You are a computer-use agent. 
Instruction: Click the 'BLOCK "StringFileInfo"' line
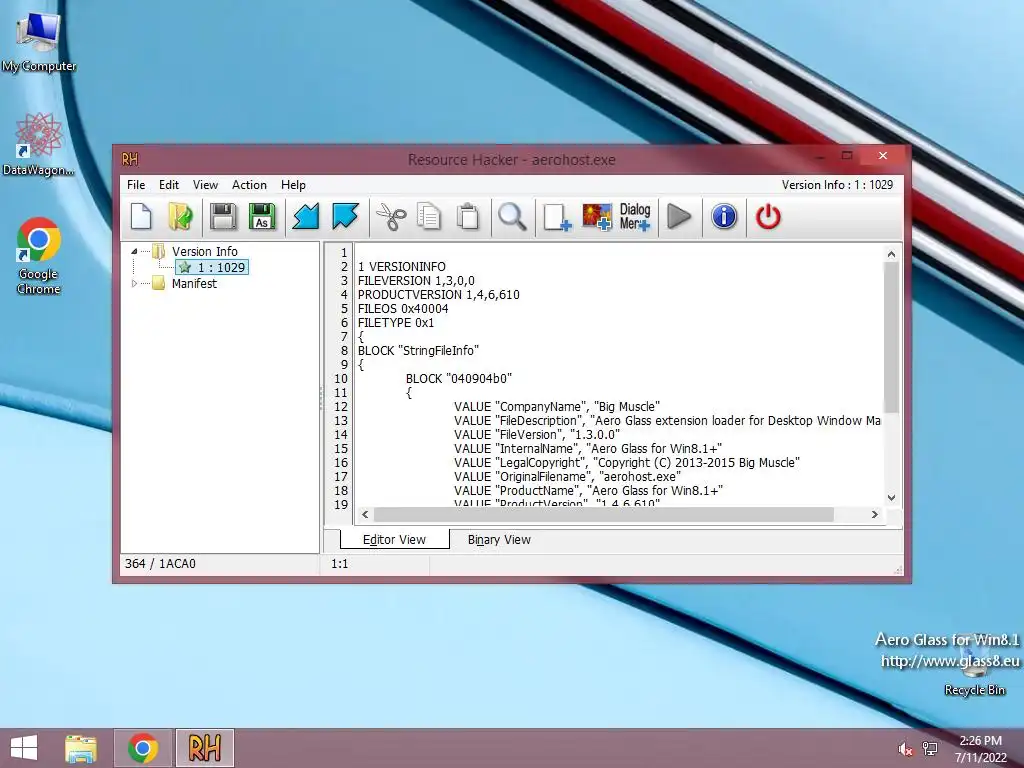point(418,351)
